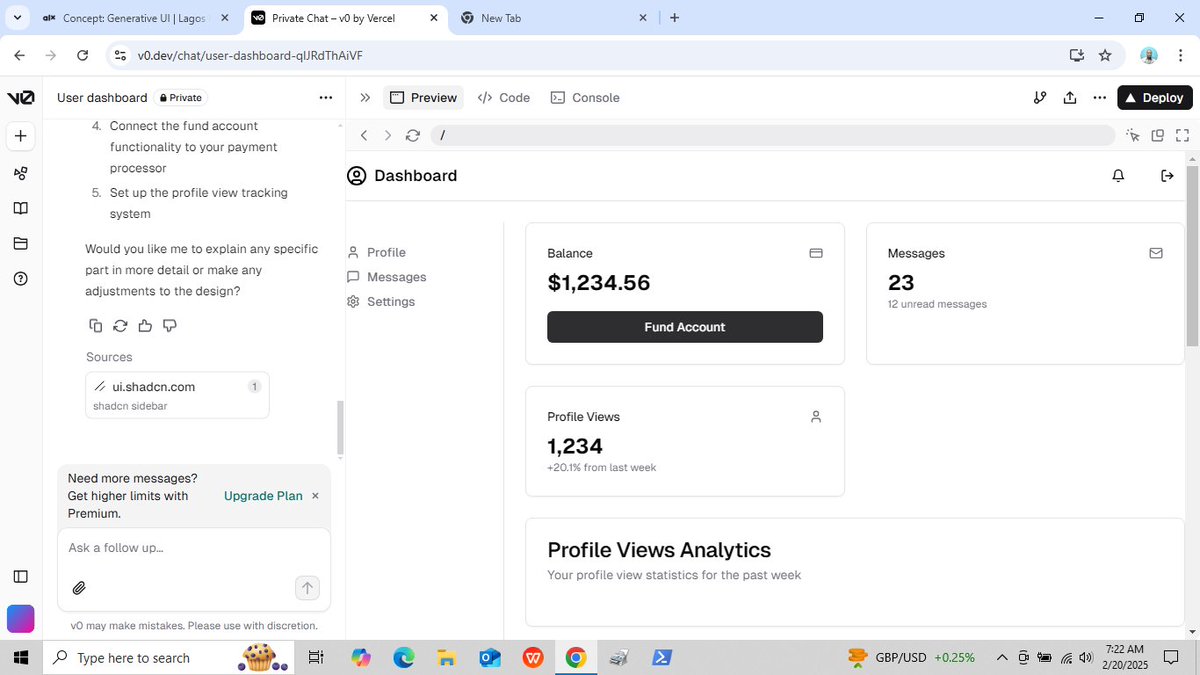Click the Upgrade Plan link
The height and width of the screenshot is (675, 1200).
click(x=263, y=496)
